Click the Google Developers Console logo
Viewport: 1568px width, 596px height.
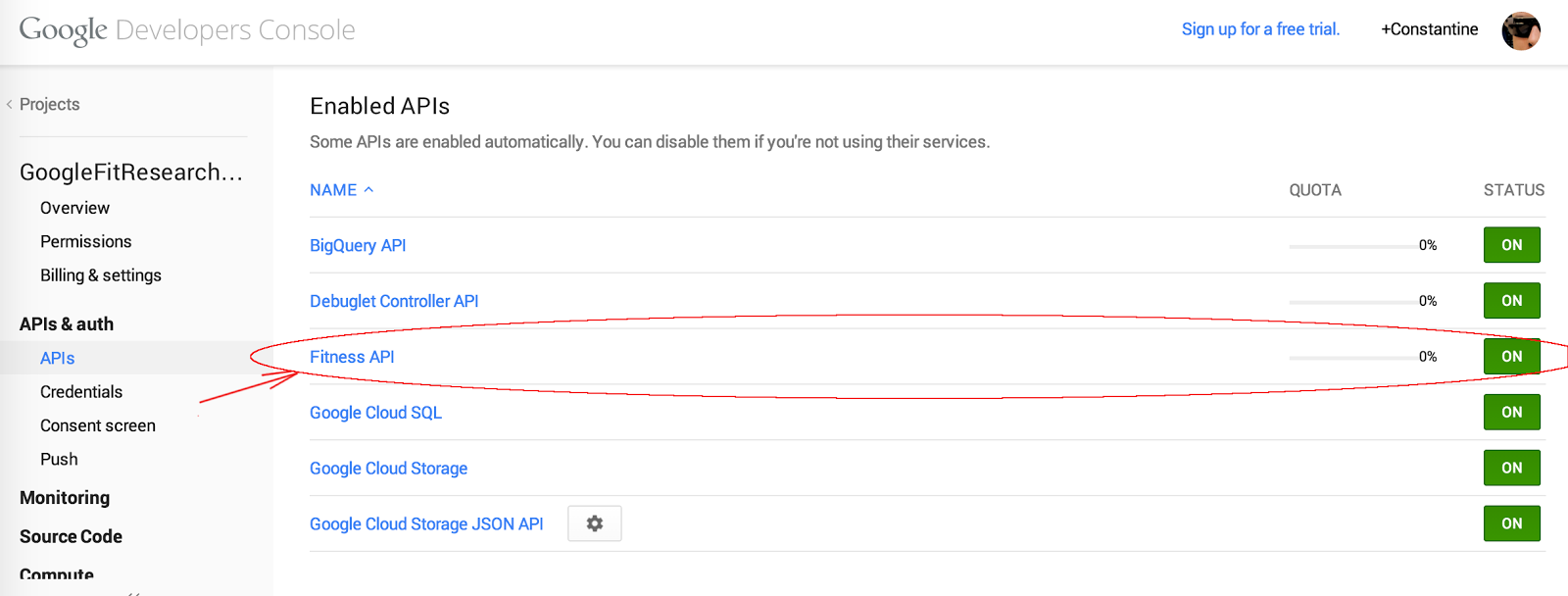pyautogui.click(x=186, y=29)
